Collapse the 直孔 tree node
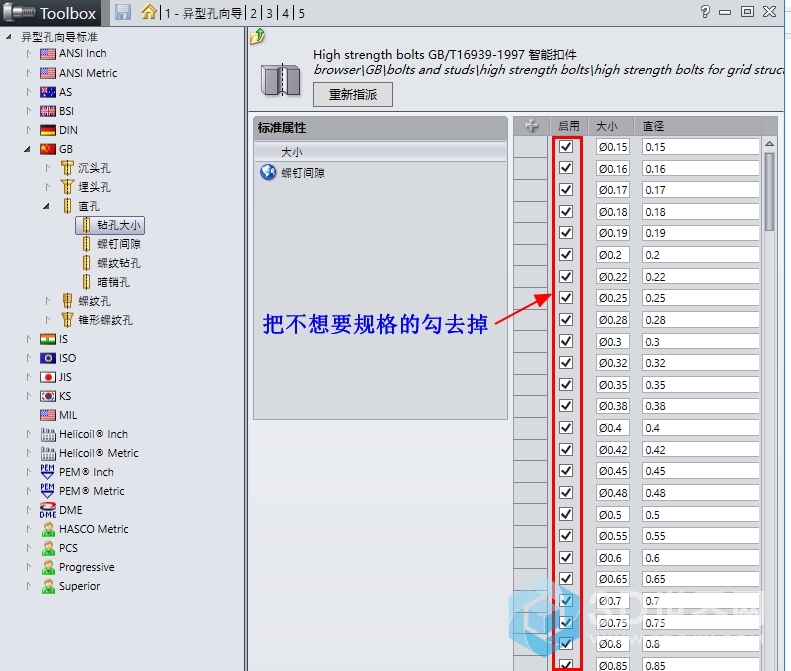 click(46, 206)
